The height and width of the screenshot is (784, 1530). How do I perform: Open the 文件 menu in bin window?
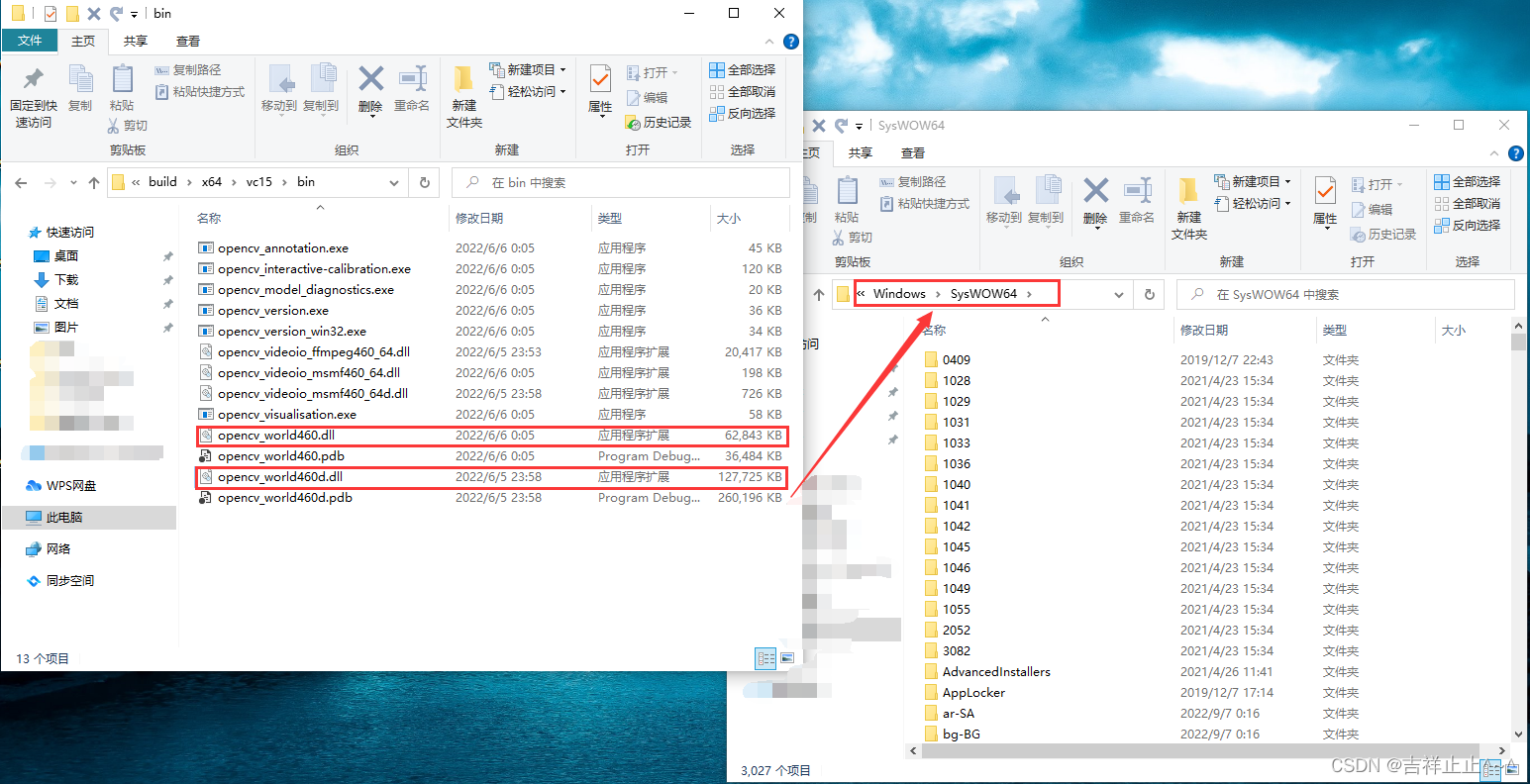pos(30,41)
